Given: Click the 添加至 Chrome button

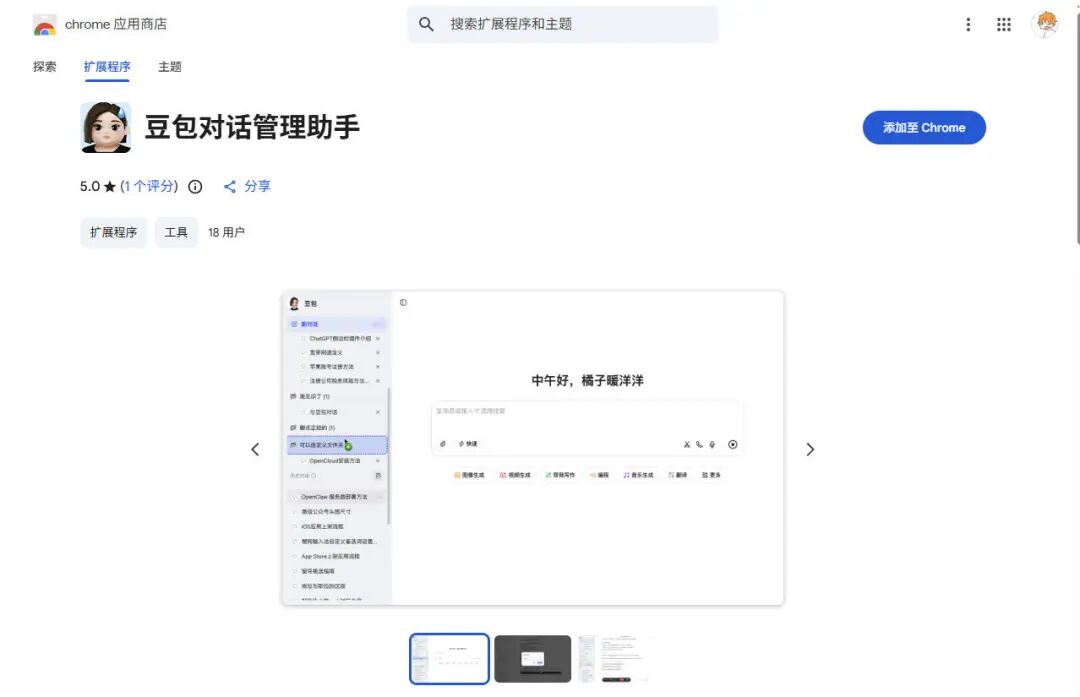Looking at the screenshot, I should (x=923, y=127).
